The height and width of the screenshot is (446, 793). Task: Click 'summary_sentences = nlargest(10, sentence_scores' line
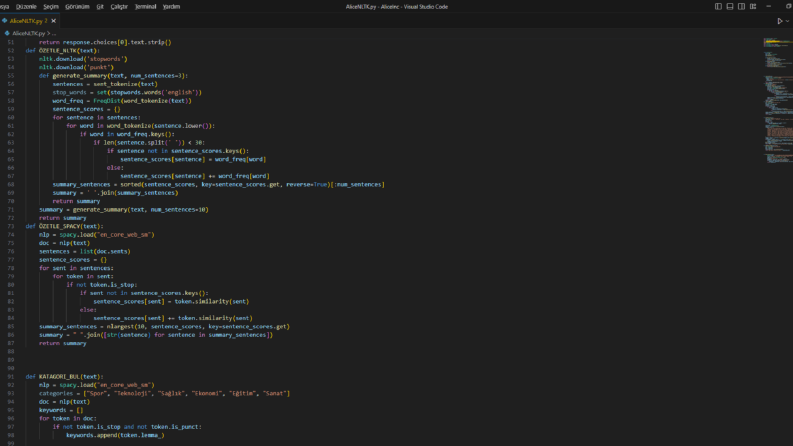164,327
